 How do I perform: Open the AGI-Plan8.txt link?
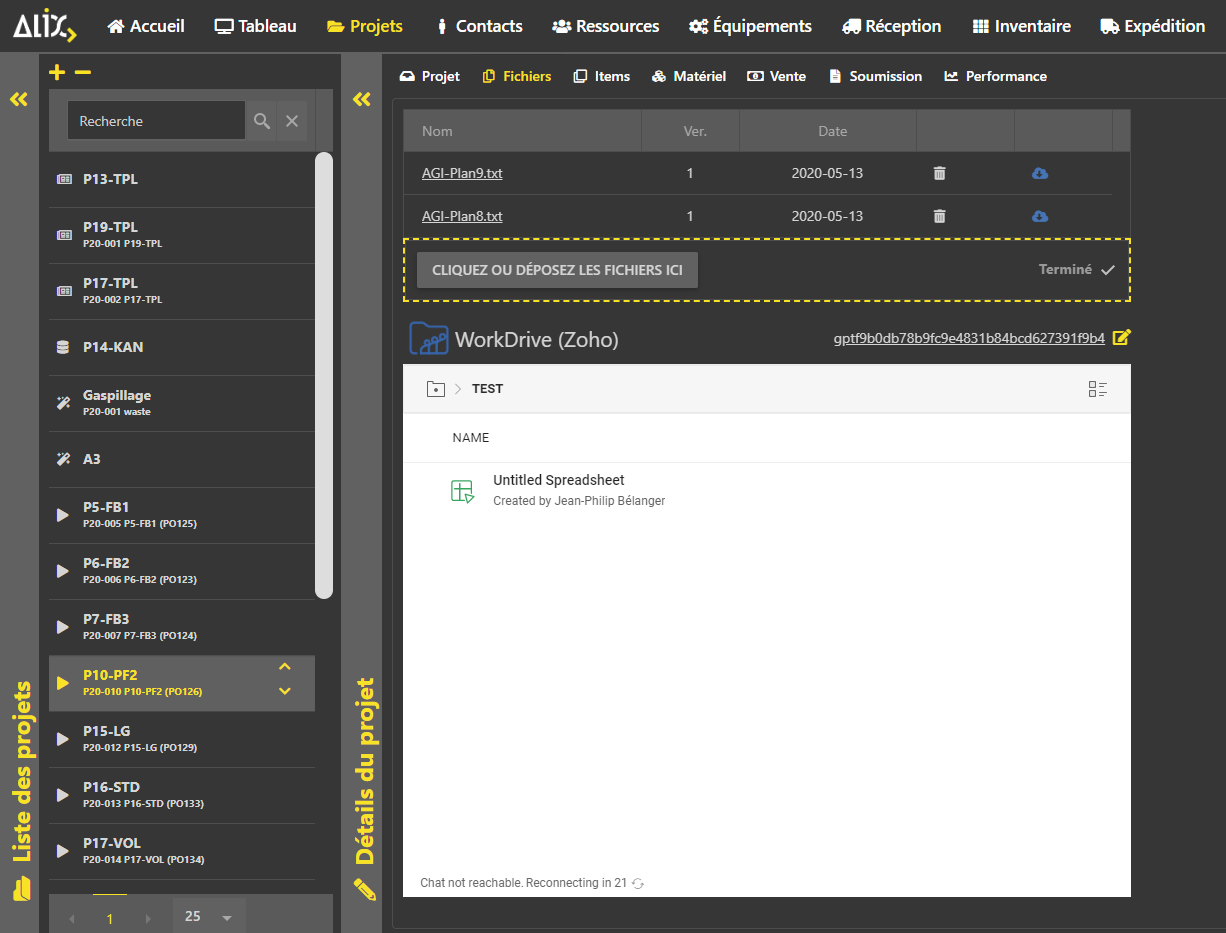[x=462, y=216]
